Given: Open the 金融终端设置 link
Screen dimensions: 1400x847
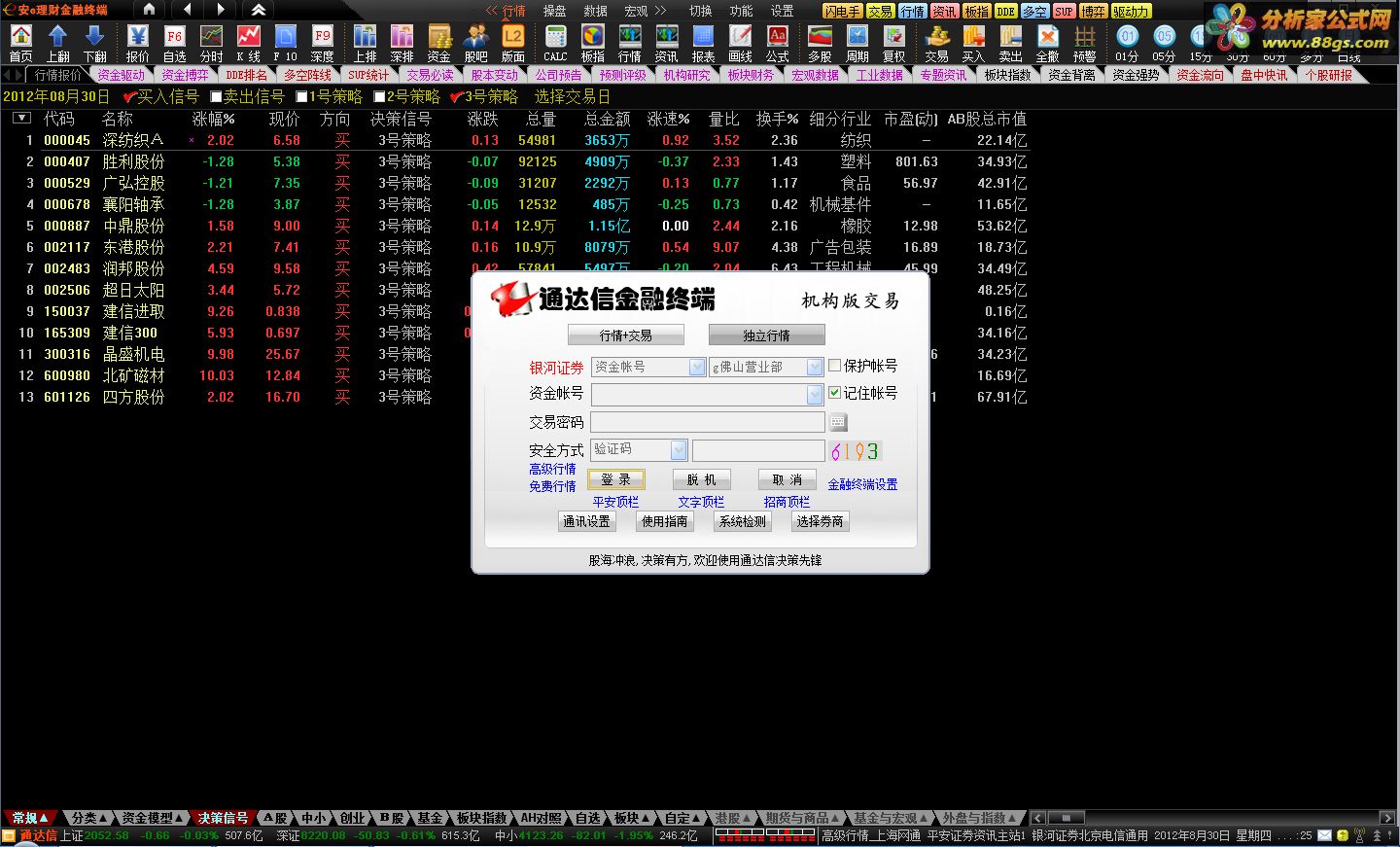Looking at the screenshot, I should [862, 484].
